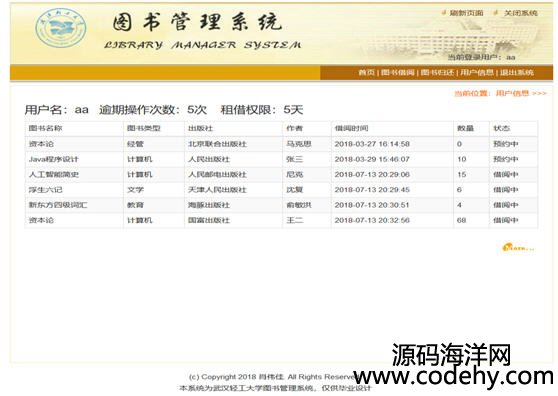Open 图书归还 in the navigation bar
This screenshot has width=558, height=396.
coord(437,73)
